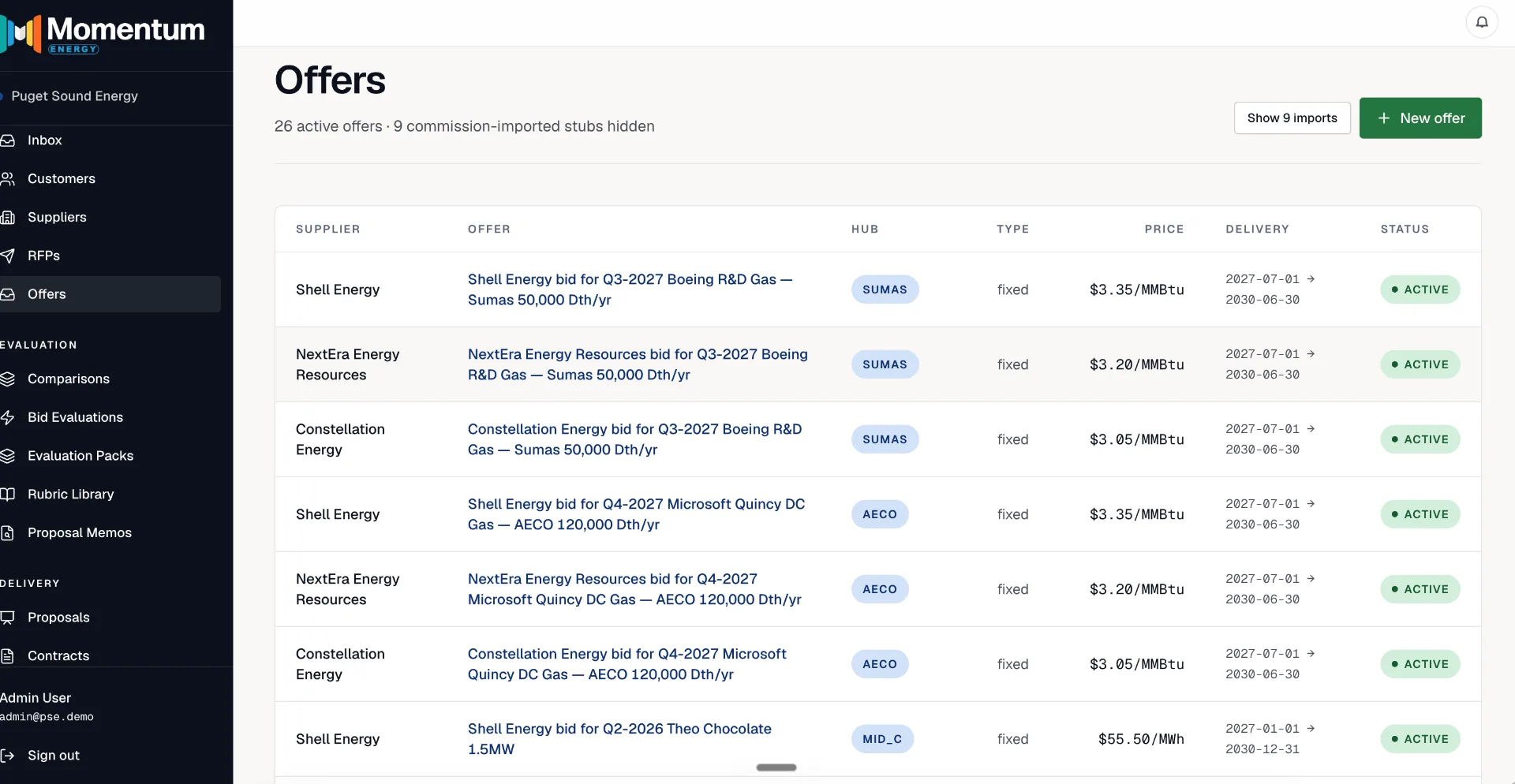The width and height of the screenshot is (1515, 784).
Task: Click Sign out
Action: pos(54,756)
